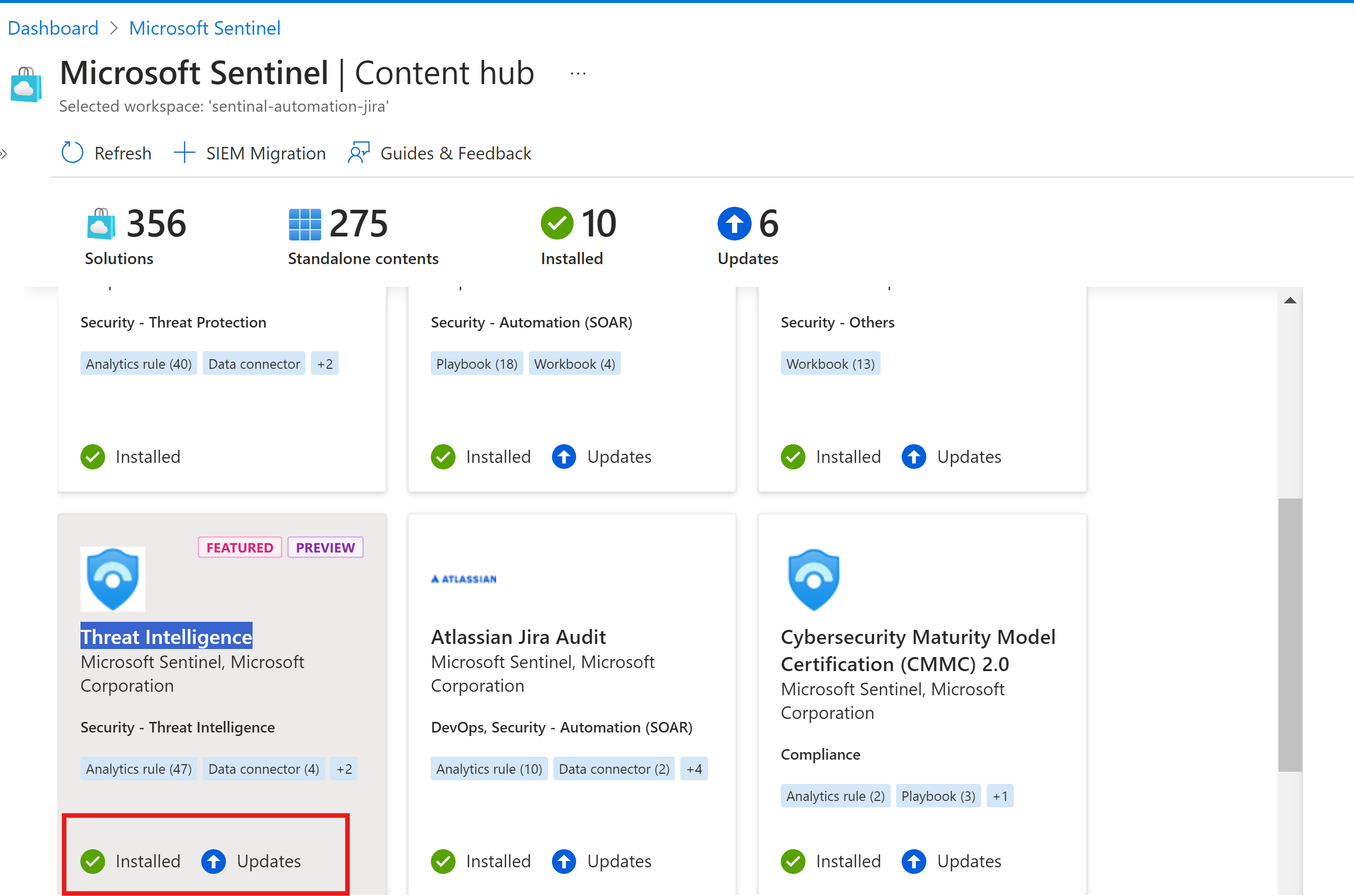The width and height of the screenshot is (1354, 896).
Task: Click the Threat Intelligence shield logo
Action: click(x=113, y=579)
